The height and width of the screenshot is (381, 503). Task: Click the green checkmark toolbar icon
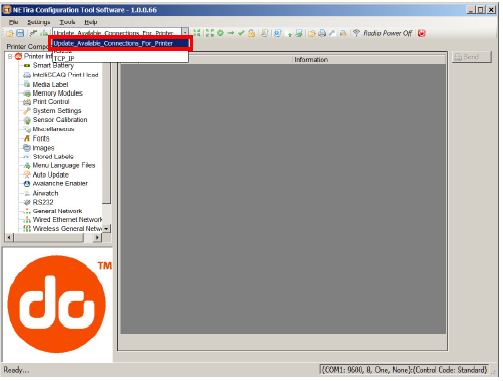pos(241,33)
